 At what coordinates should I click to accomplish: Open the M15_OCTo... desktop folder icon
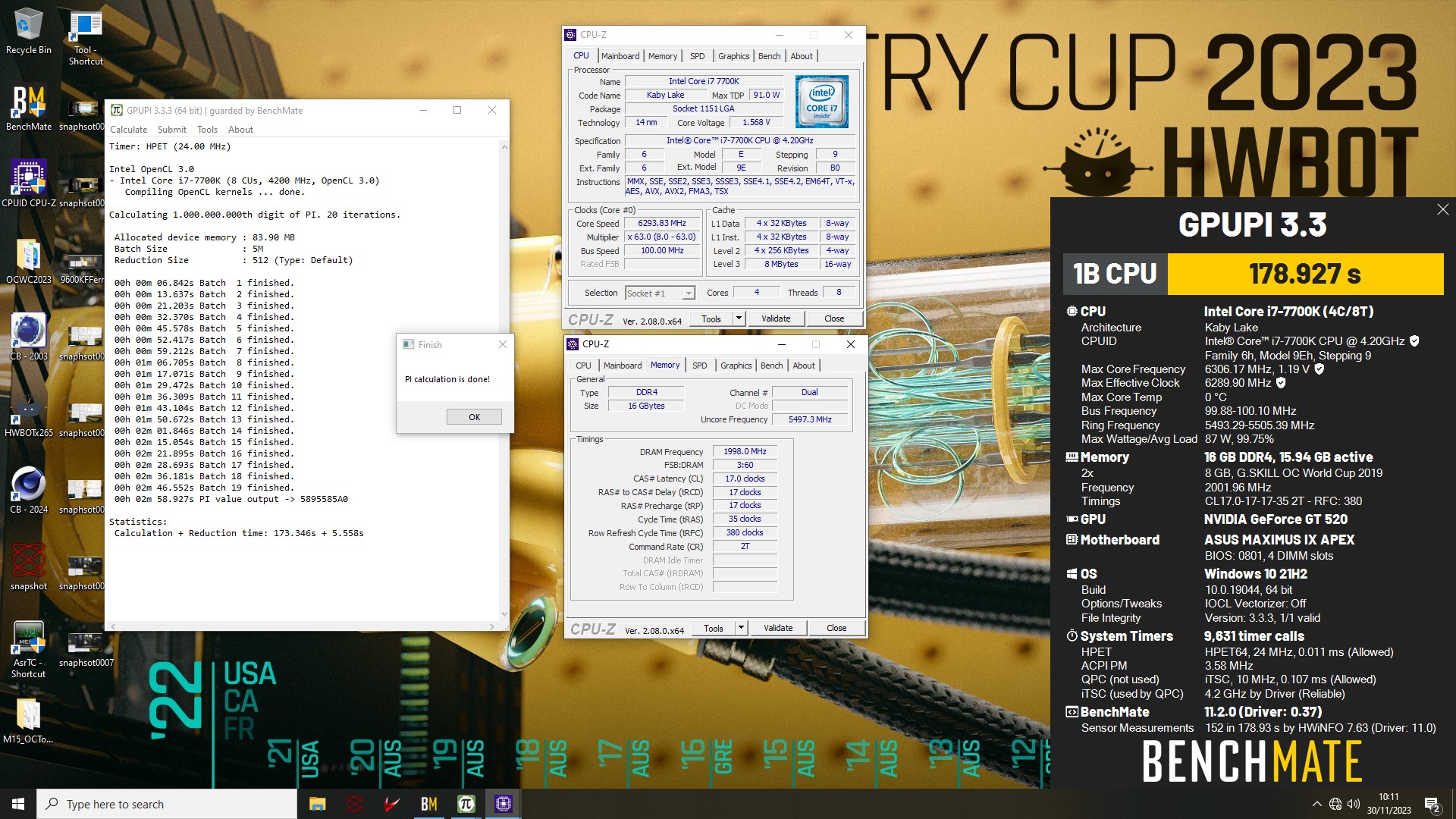[x=28, y=720]
